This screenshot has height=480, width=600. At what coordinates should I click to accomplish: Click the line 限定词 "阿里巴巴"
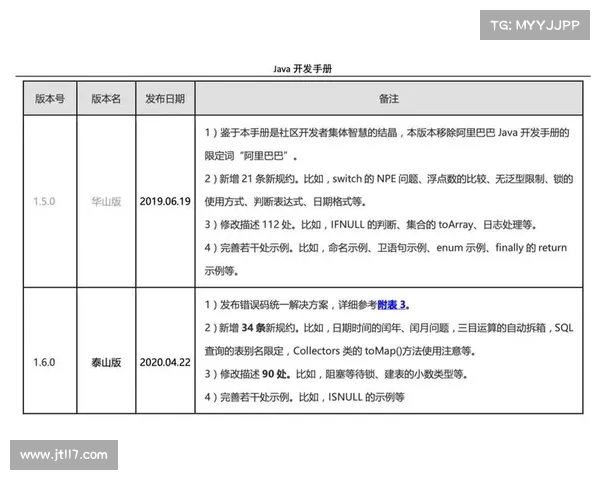coord(251,156)
